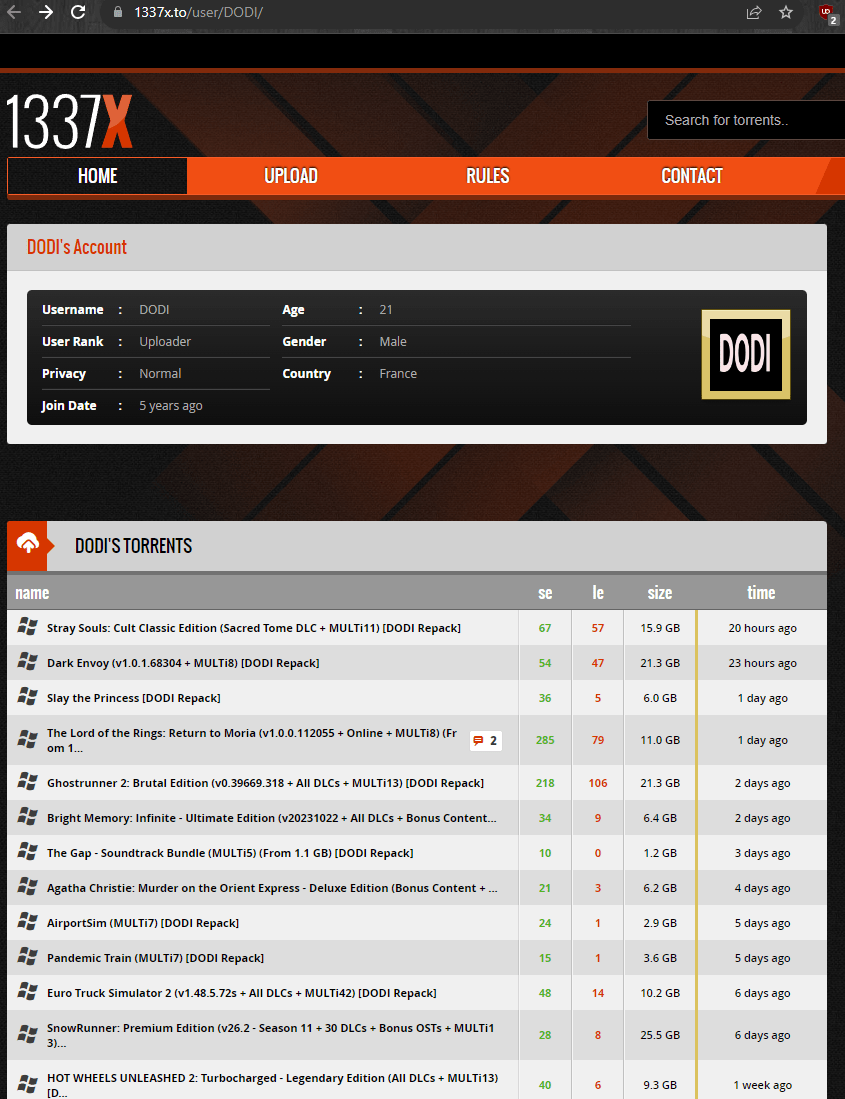This screenshot has height=1099, width=845.
Task: Click Windows icon on Agatha Christie row
Action: point(27,887)
